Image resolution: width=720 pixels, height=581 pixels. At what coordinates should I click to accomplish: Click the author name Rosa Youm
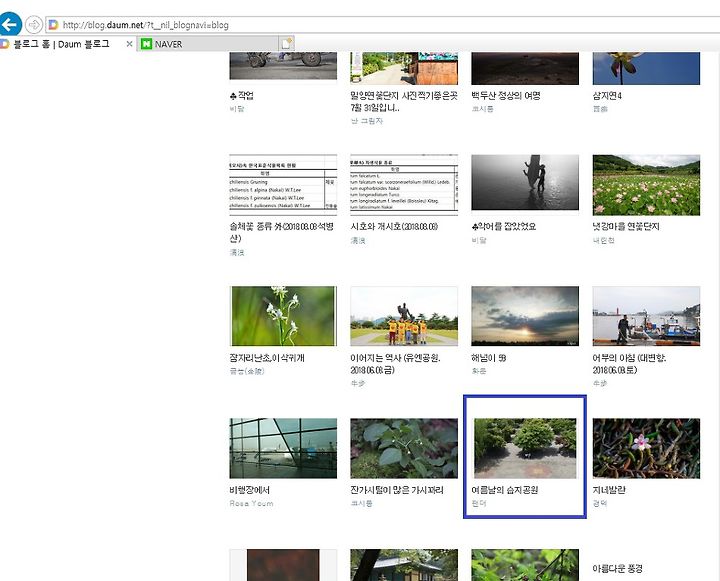click(x=252, y=503)
